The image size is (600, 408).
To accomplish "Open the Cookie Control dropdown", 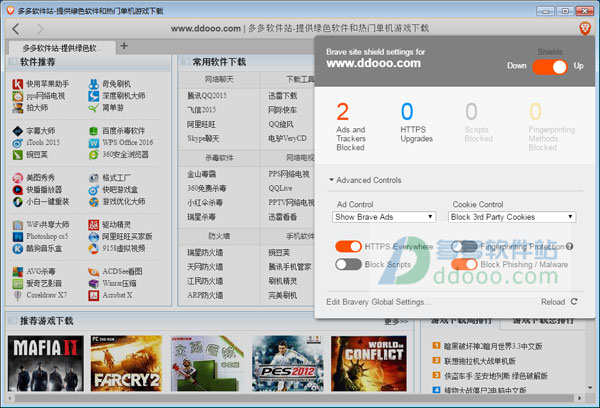I will (512, 217).
